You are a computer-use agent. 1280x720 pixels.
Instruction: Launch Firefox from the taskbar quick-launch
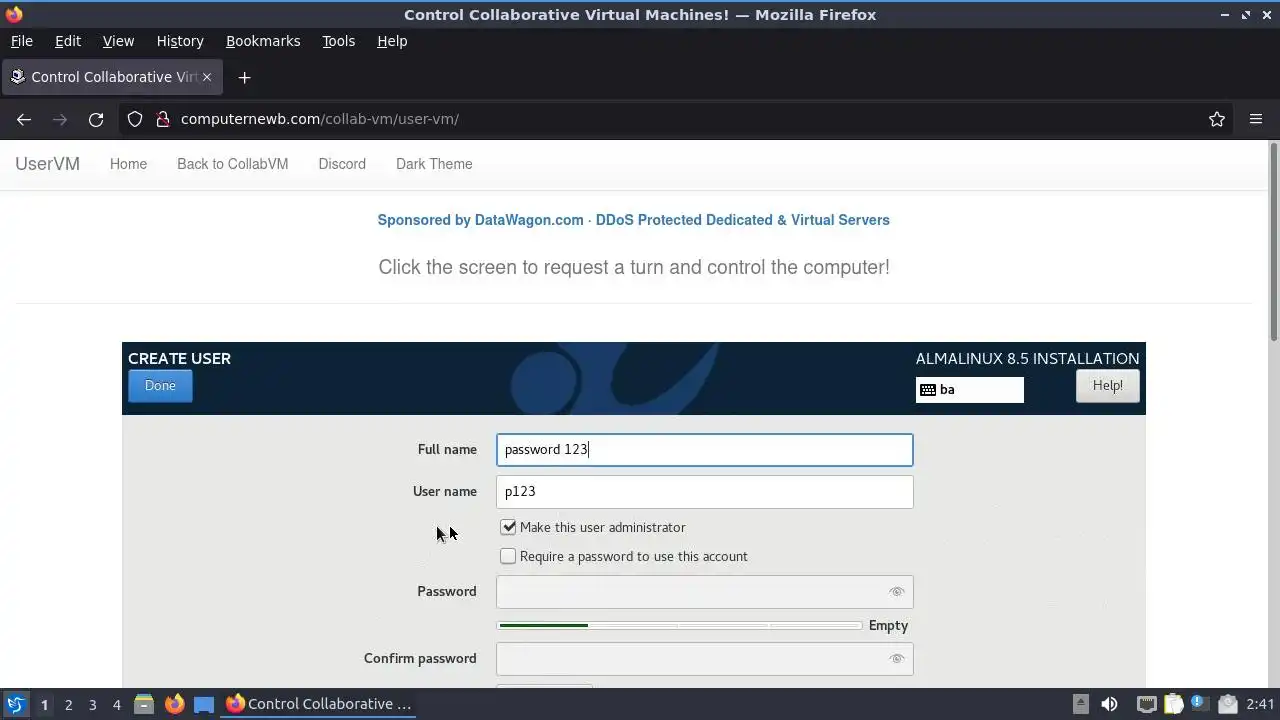click(x=174, y=704)
